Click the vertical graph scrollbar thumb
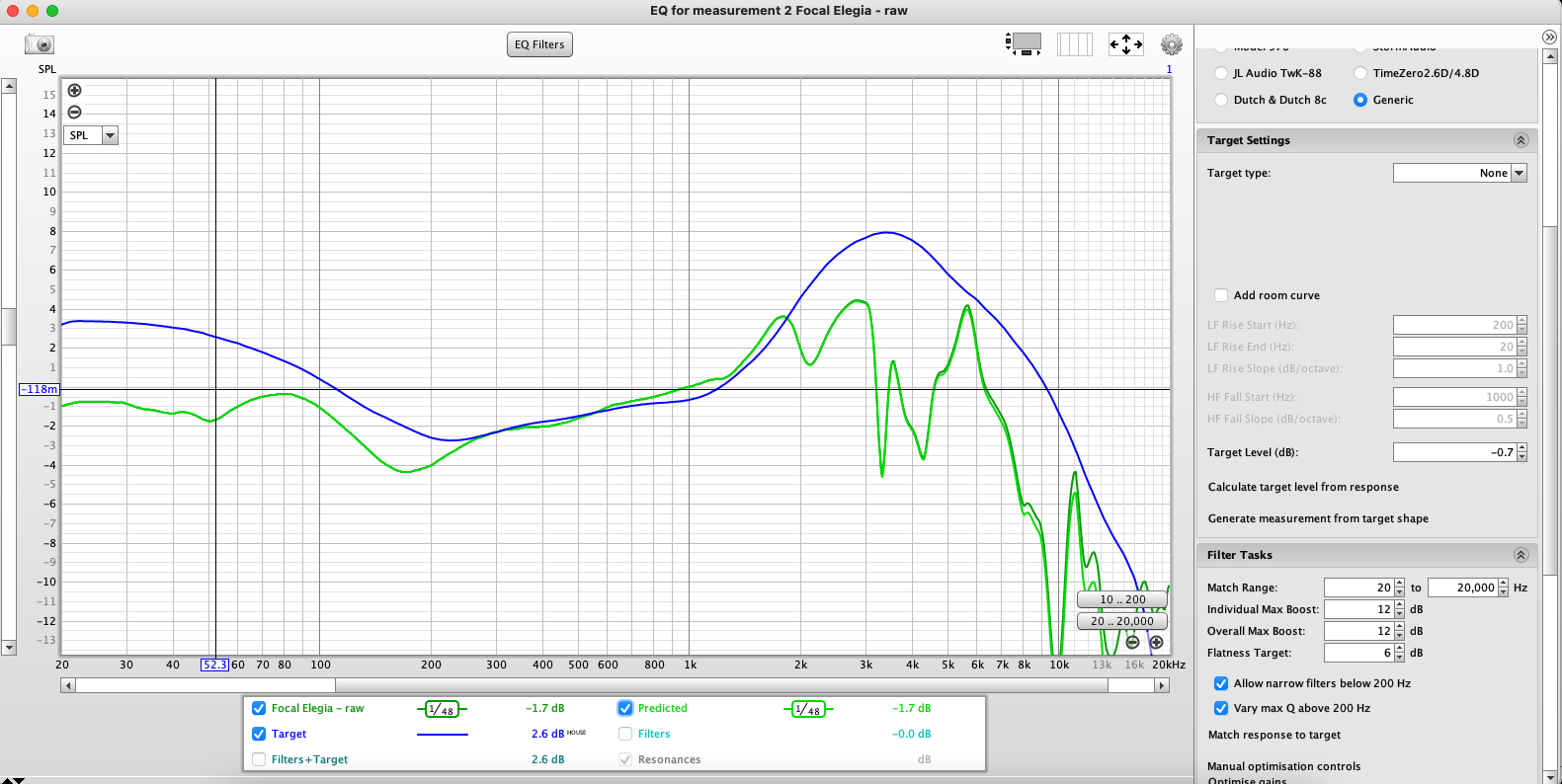Screen dimensions: 1562x784 pos(9,327)
